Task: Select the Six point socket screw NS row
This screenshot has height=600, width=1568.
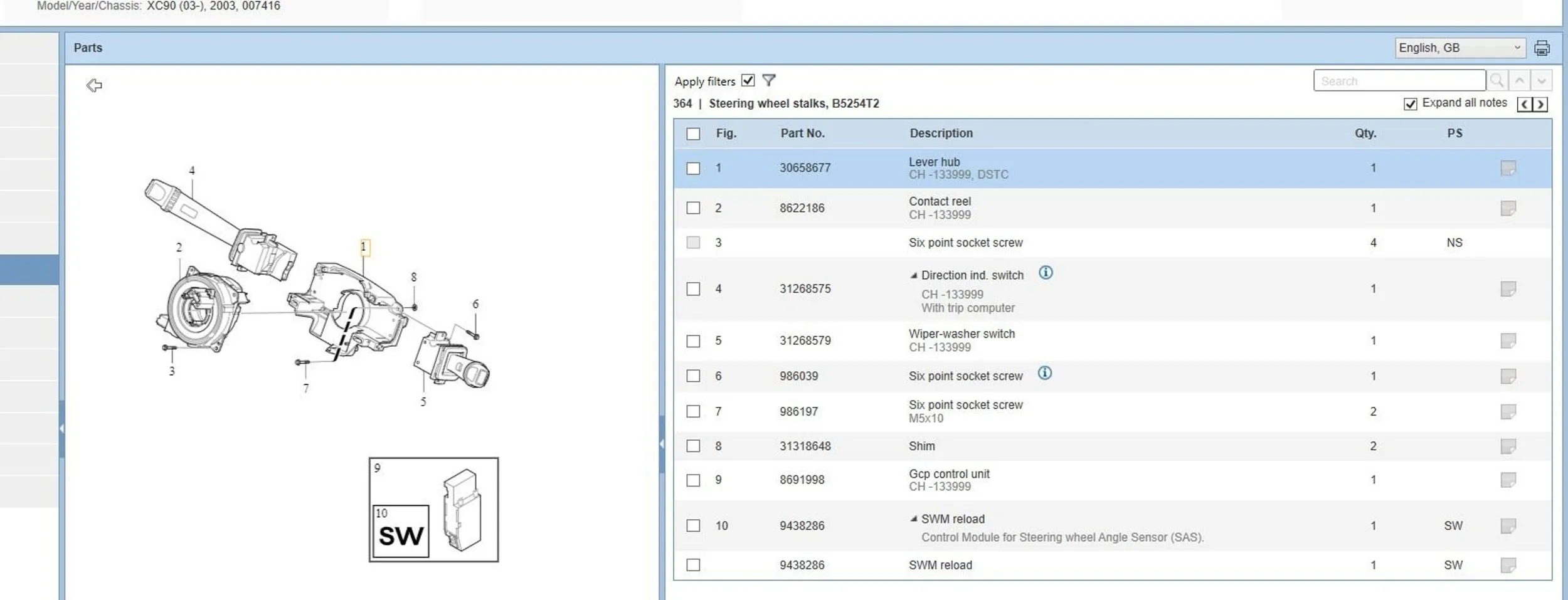Action: click(1113, 243)
